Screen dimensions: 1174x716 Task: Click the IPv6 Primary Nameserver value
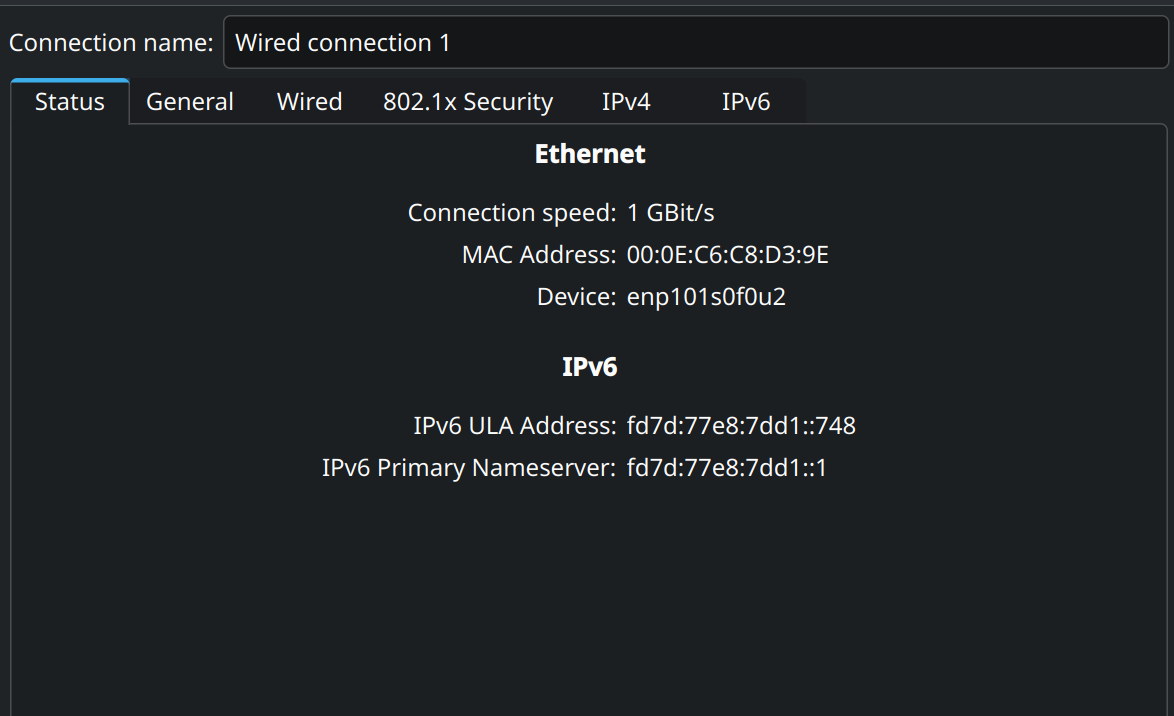pyautogui.click(x=726, y=467)
